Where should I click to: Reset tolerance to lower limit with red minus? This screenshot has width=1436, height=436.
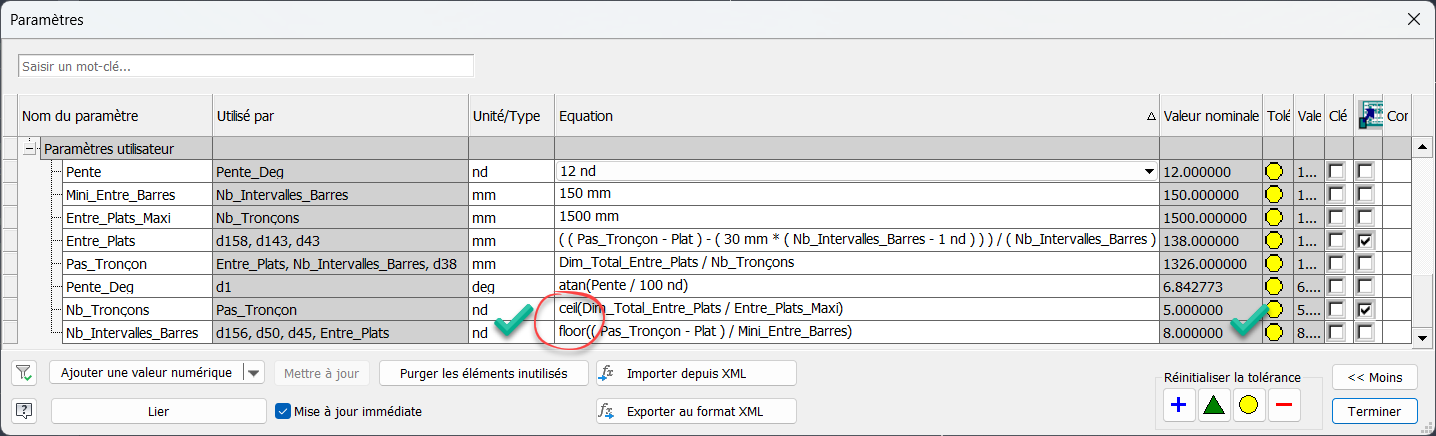click(1284, 405)
